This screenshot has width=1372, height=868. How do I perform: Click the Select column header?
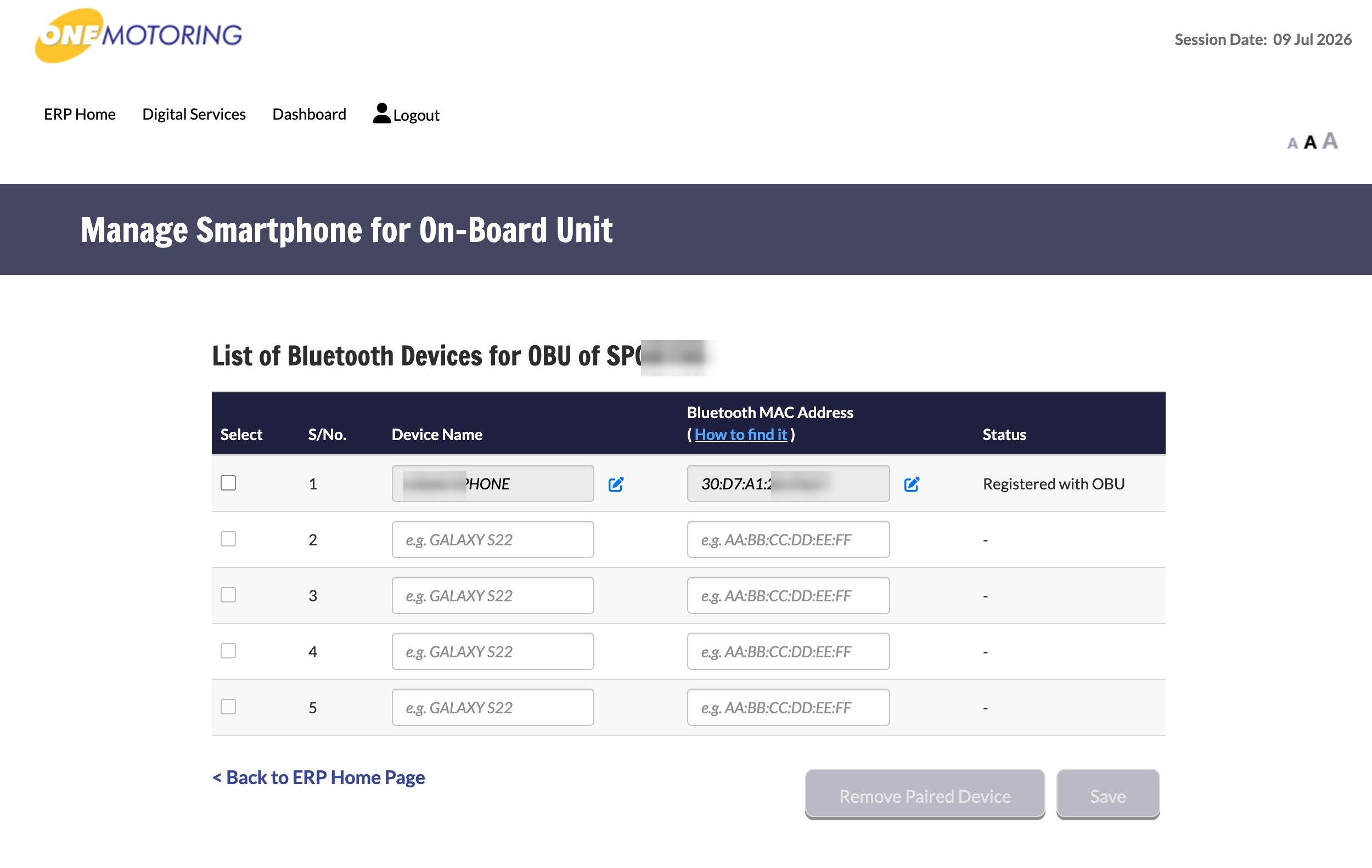(x=241, y=435)
